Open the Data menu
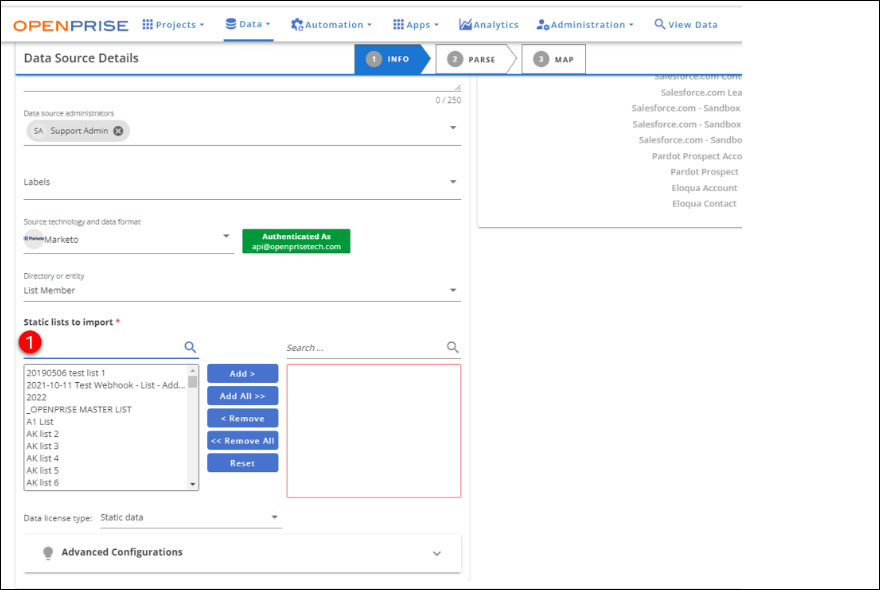Image resolution: width=880 pixels, height=590 pixels. pos(248,24)
